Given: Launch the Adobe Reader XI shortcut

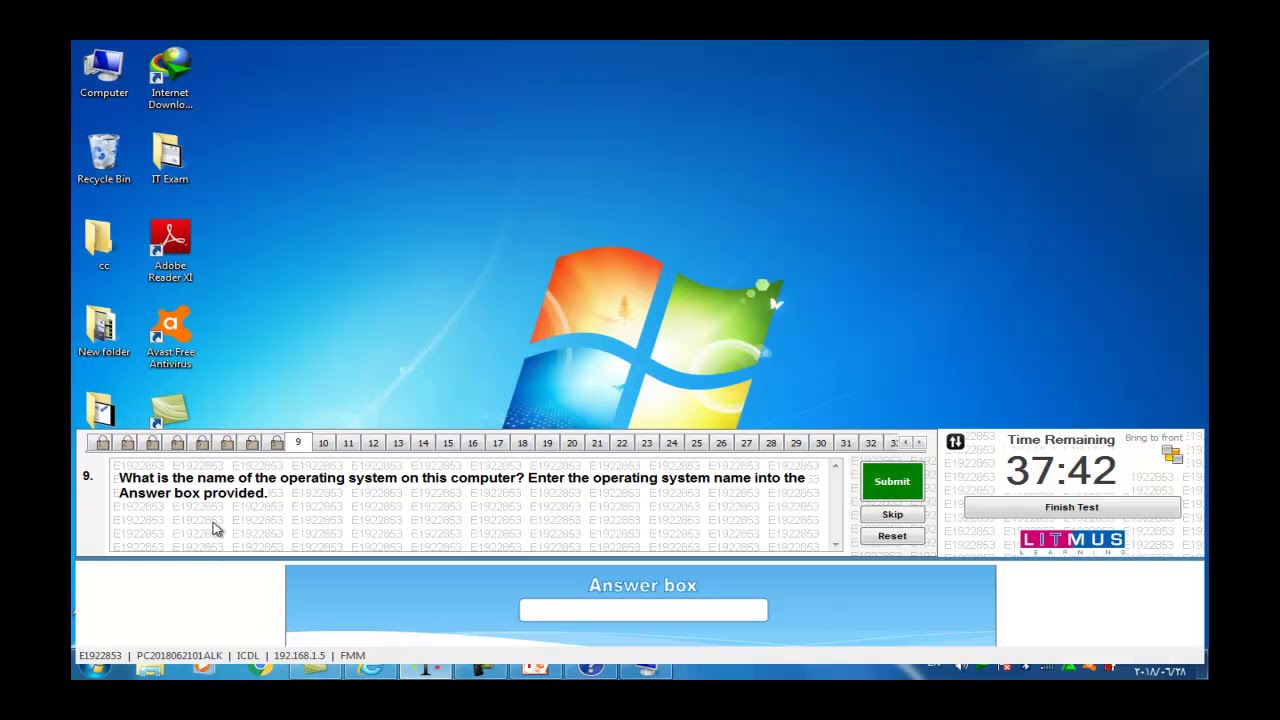Looking at the screenshot, I should (x=170, y=251).
